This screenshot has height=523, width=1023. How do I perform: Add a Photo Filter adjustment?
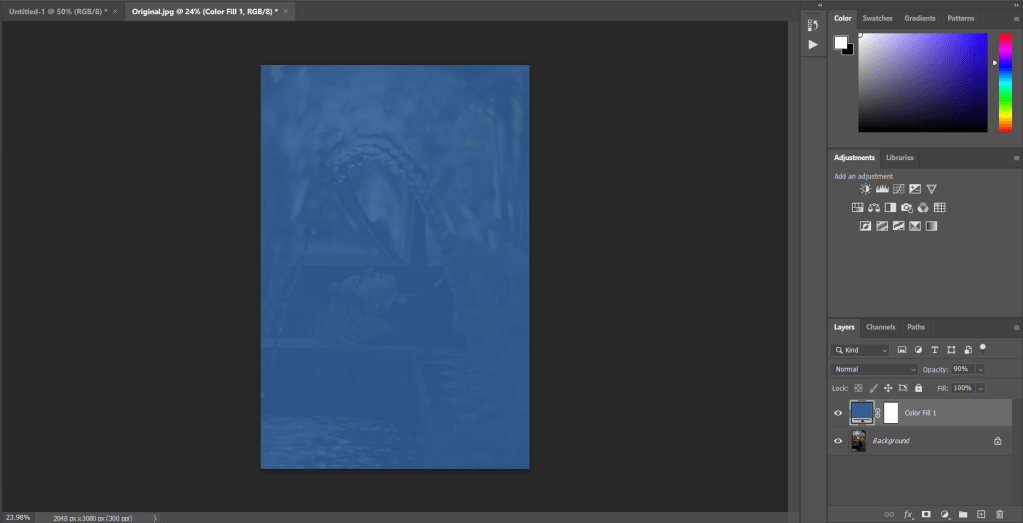pyautogui.click(x=906, y=208)
